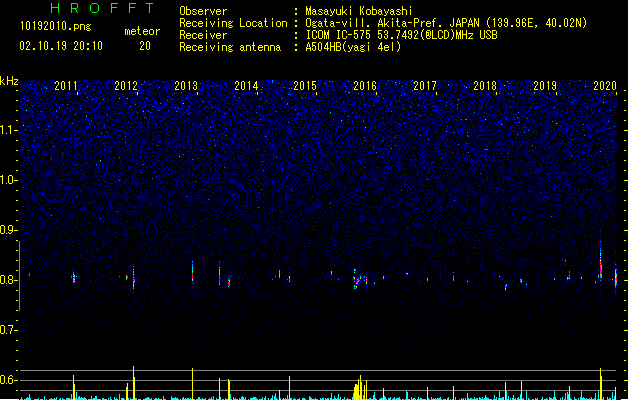629x400 pixels.
Task: Click the 2017 time marker
Action: (x=425, y=86)
